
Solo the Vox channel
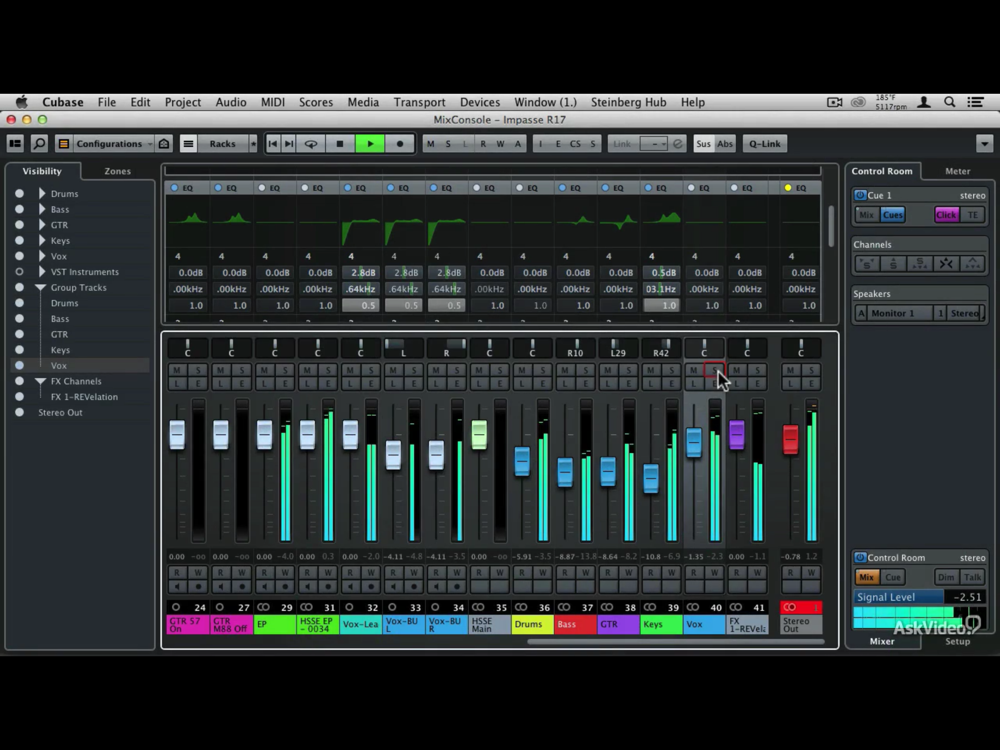pyautogui.click(x=714, y=370)
